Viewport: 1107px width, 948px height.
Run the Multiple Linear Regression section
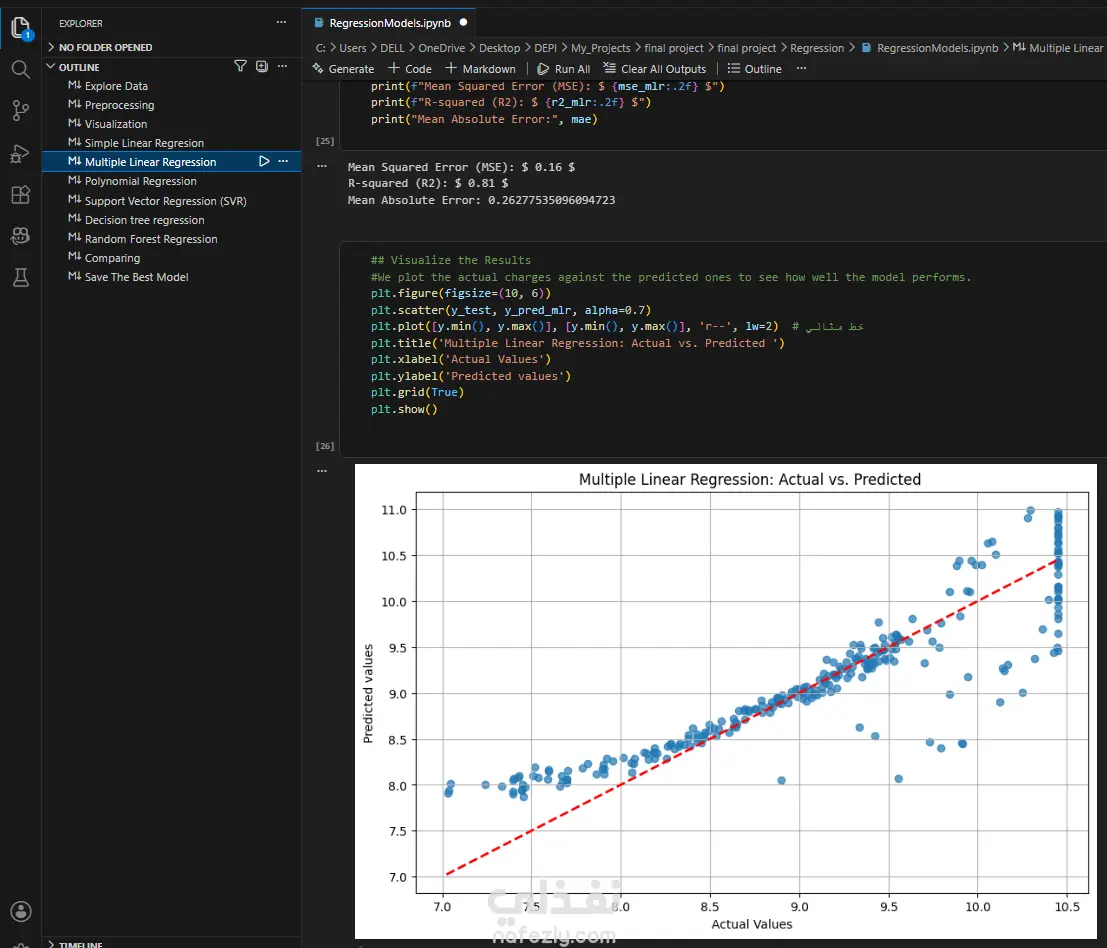pyautogui.click(x=264, y=162)
